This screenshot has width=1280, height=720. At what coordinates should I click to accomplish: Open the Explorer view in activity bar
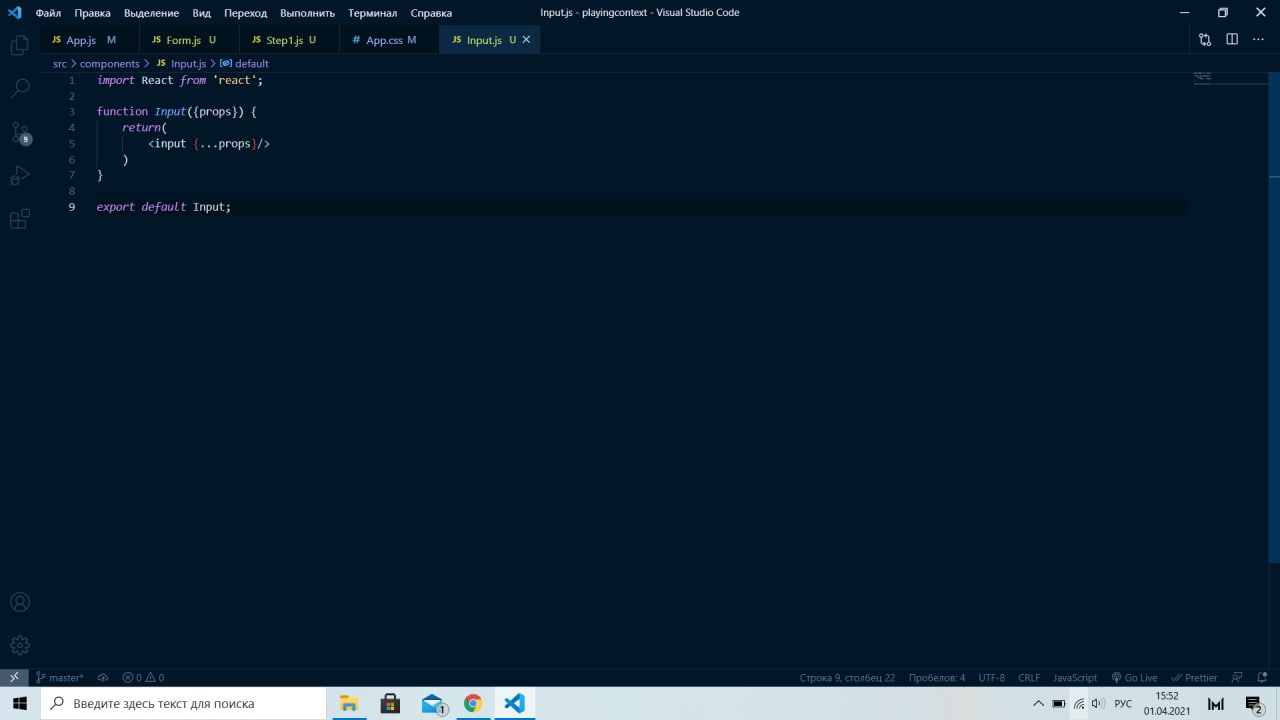coord(19,45)
